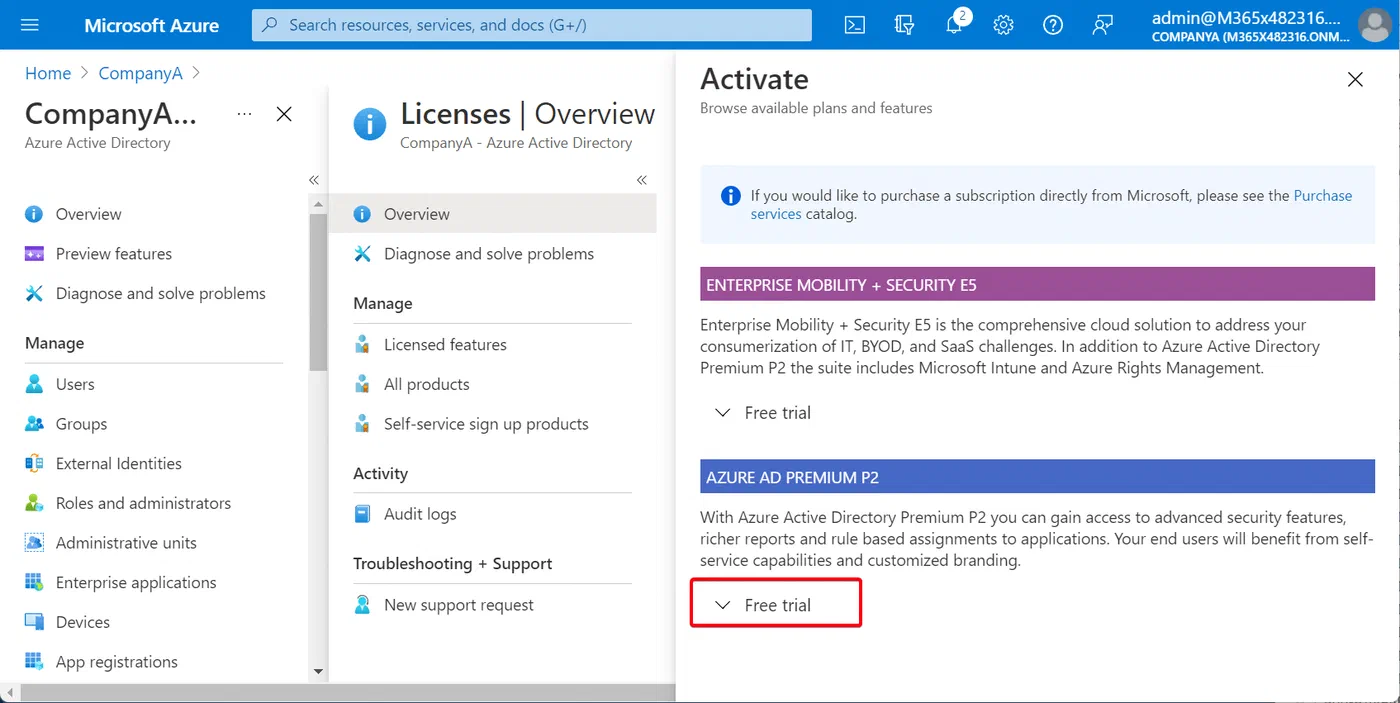This screenshot has width=1400, height=703.
Task: Open the notifications bell
Action: pyautogui.click(x=955, y=24)
